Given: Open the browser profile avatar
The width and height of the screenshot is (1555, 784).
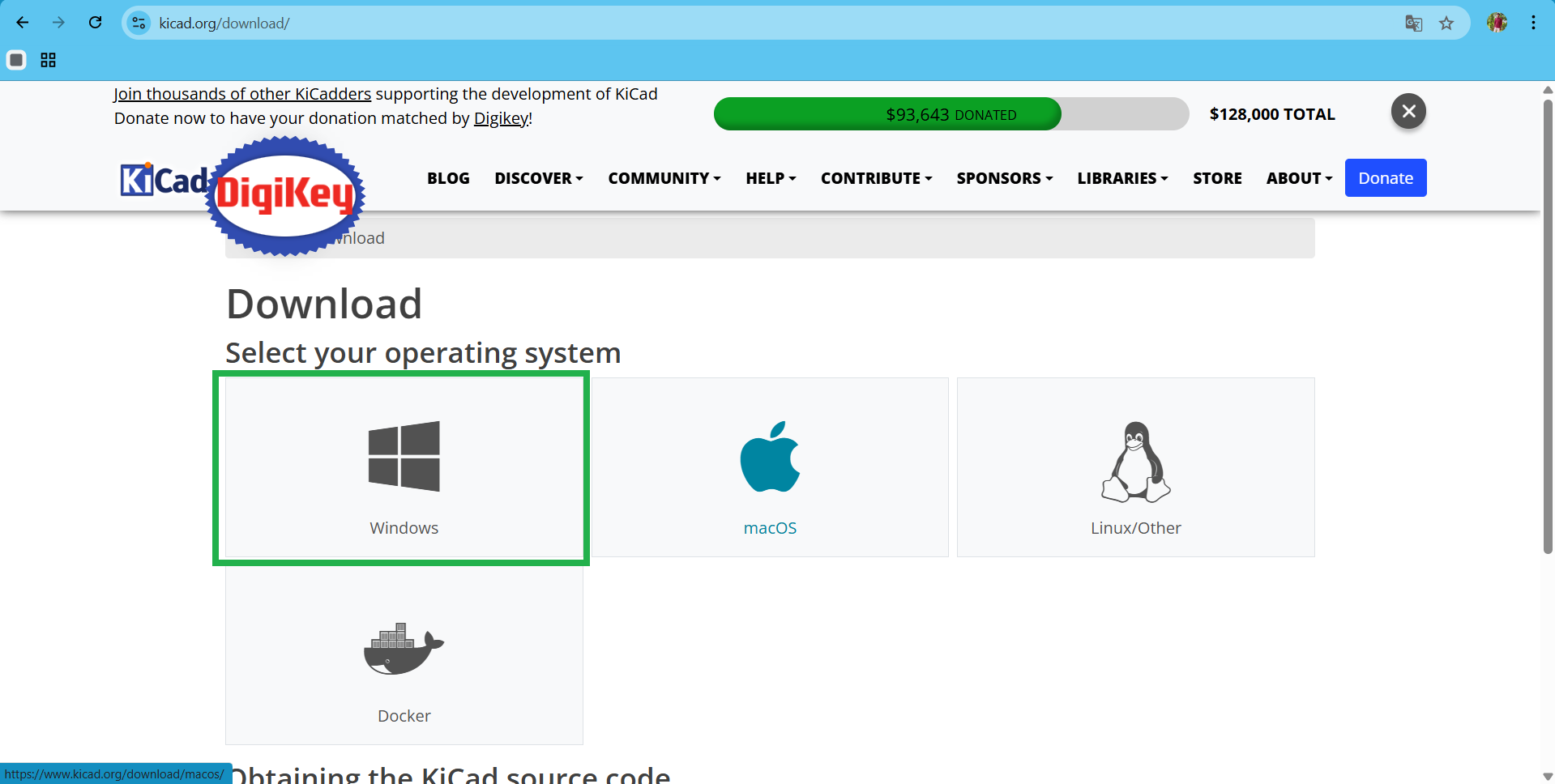Looking at the screenshot, I should (1497, 23).
